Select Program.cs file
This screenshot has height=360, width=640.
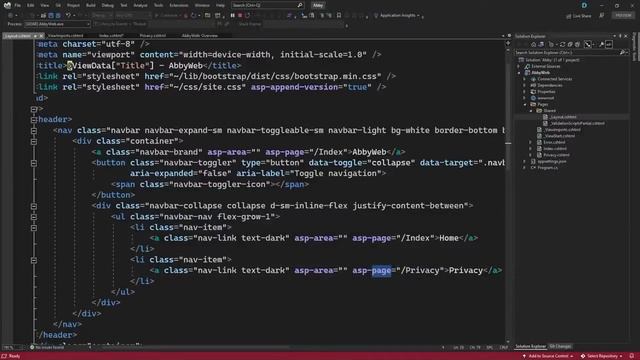point(547,168)
